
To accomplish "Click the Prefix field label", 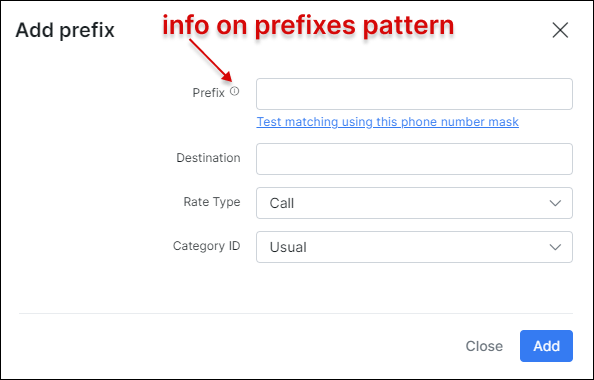I will coord(208,92).
